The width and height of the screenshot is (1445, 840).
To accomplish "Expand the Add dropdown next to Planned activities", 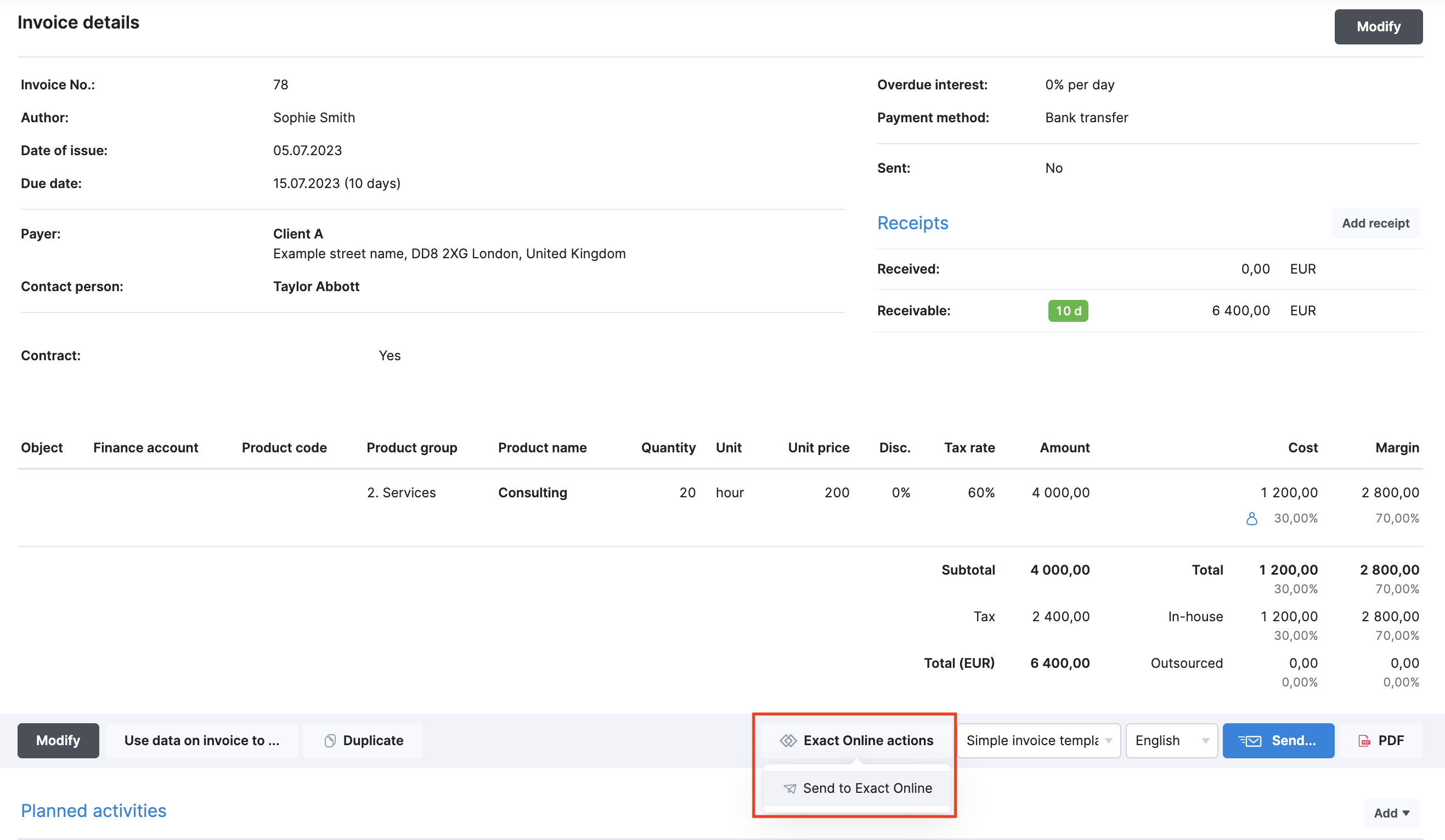I will pyautogui.click(x=1391, y=813).
